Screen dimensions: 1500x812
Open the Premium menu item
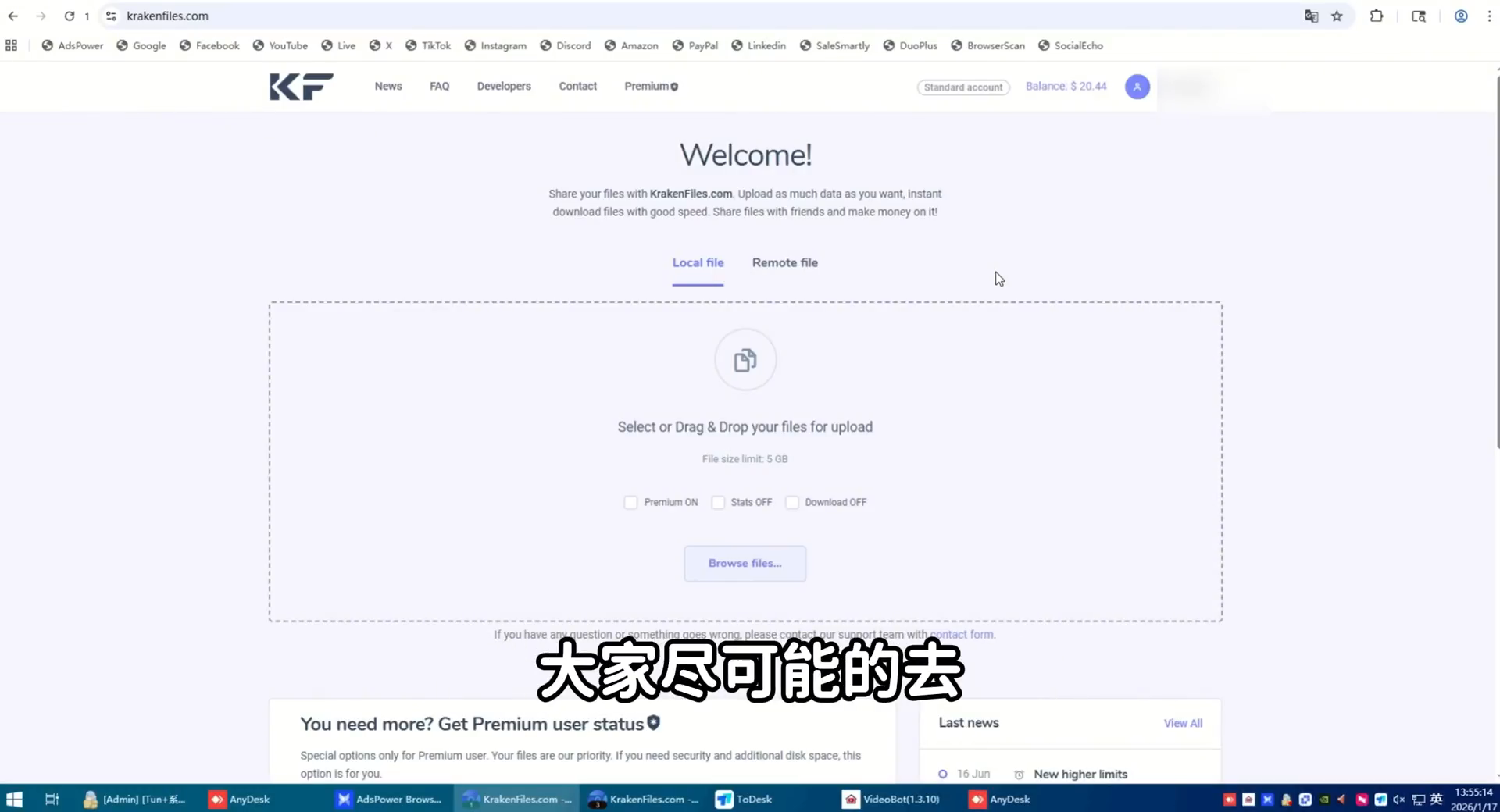click(651, 87)
